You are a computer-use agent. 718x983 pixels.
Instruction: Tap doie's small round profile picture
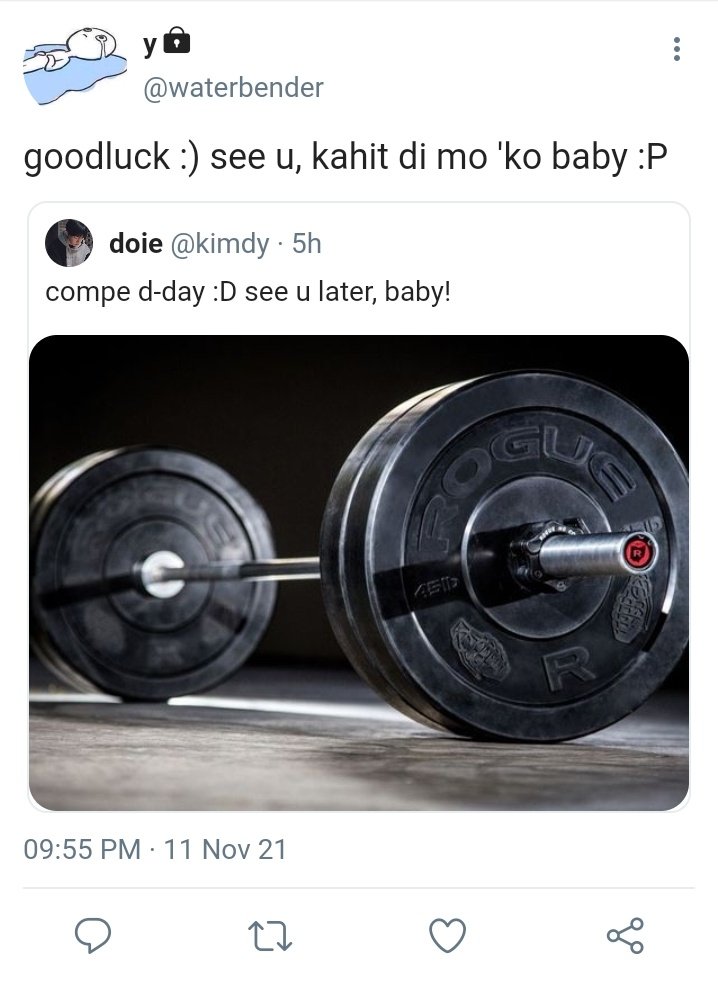tap(69, 243)
